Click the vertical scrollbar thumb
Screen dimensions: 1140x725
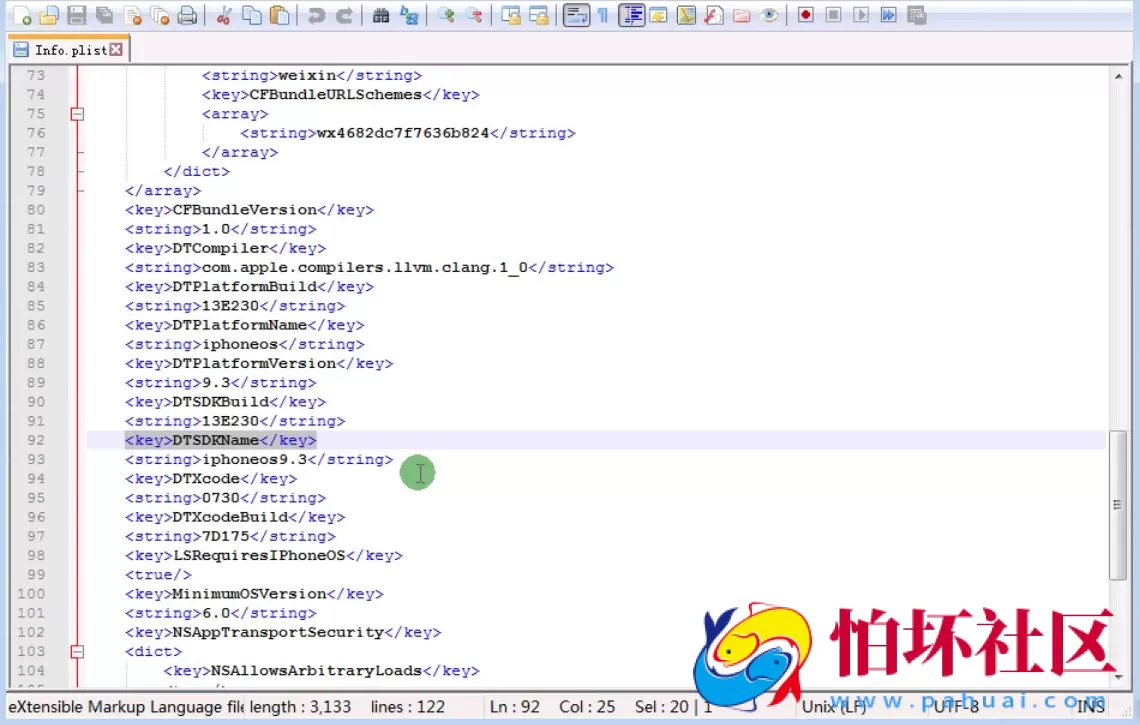click(x=1118, y=505)
